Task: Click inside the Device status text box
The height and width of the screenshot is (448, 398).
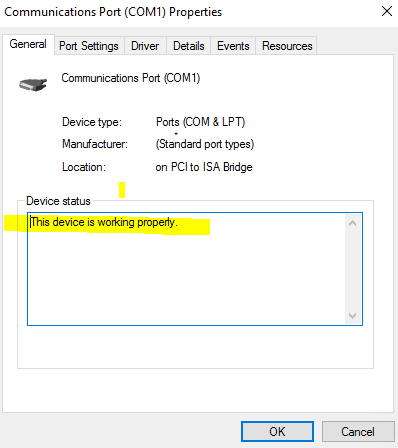Action: (x=195, y=269)
